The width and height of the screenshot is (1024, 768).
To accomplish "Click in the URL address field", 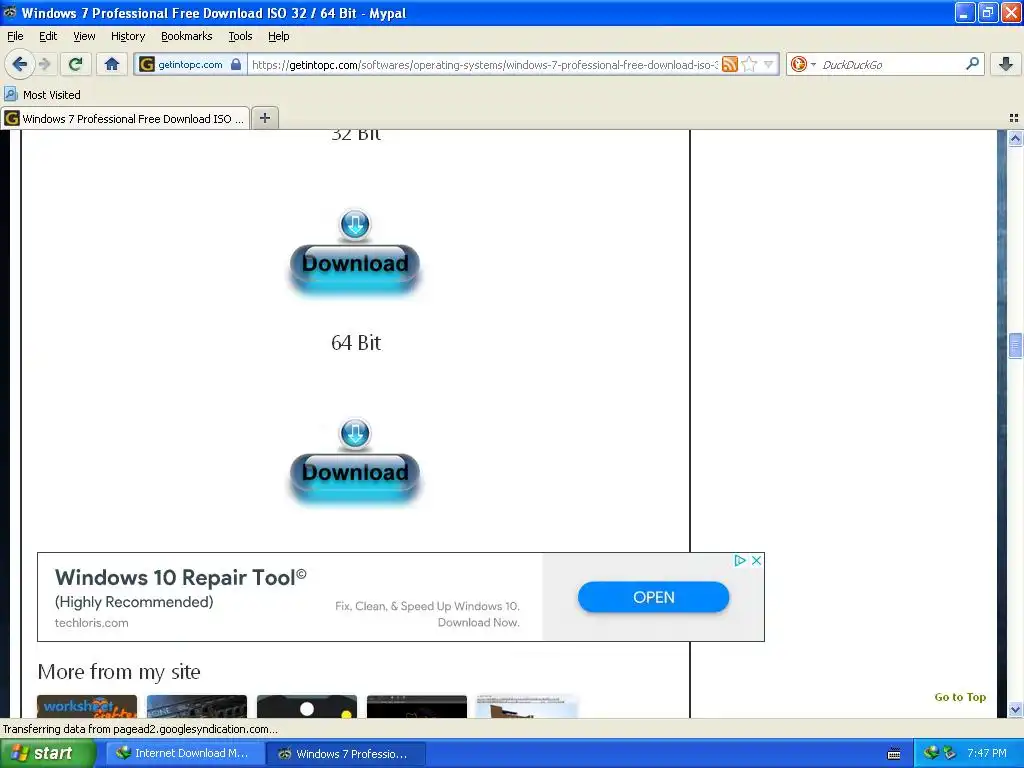I will click(484, 64).
